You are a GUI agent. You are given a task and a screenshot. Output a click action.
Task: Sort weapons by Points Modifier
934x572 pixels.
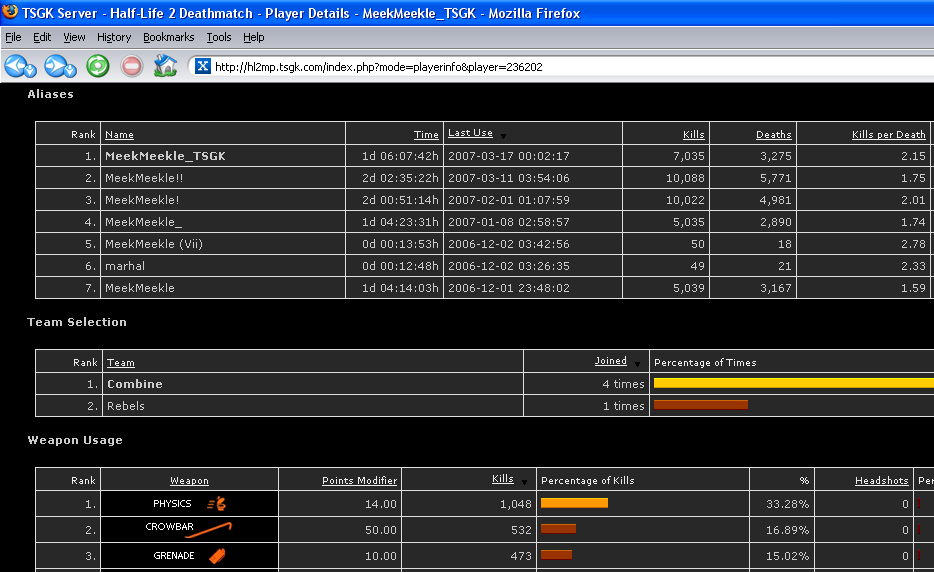(359, 481)
